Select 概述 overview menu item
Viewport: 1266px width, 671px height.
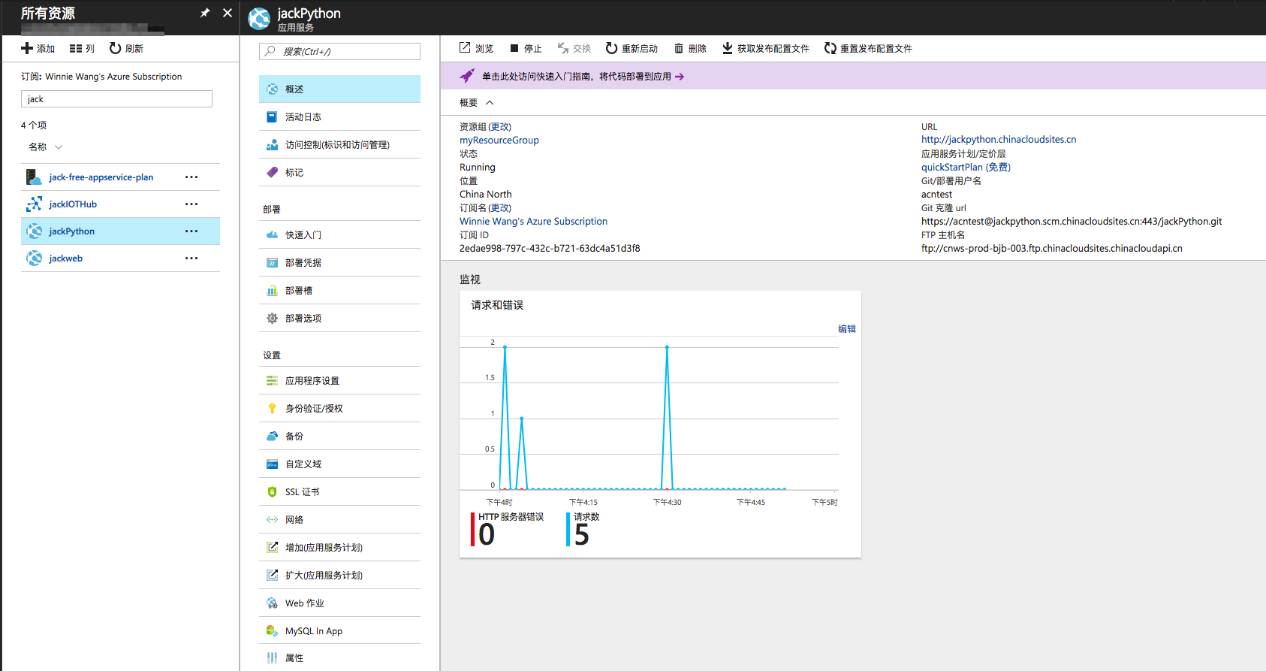coord(340,89)
